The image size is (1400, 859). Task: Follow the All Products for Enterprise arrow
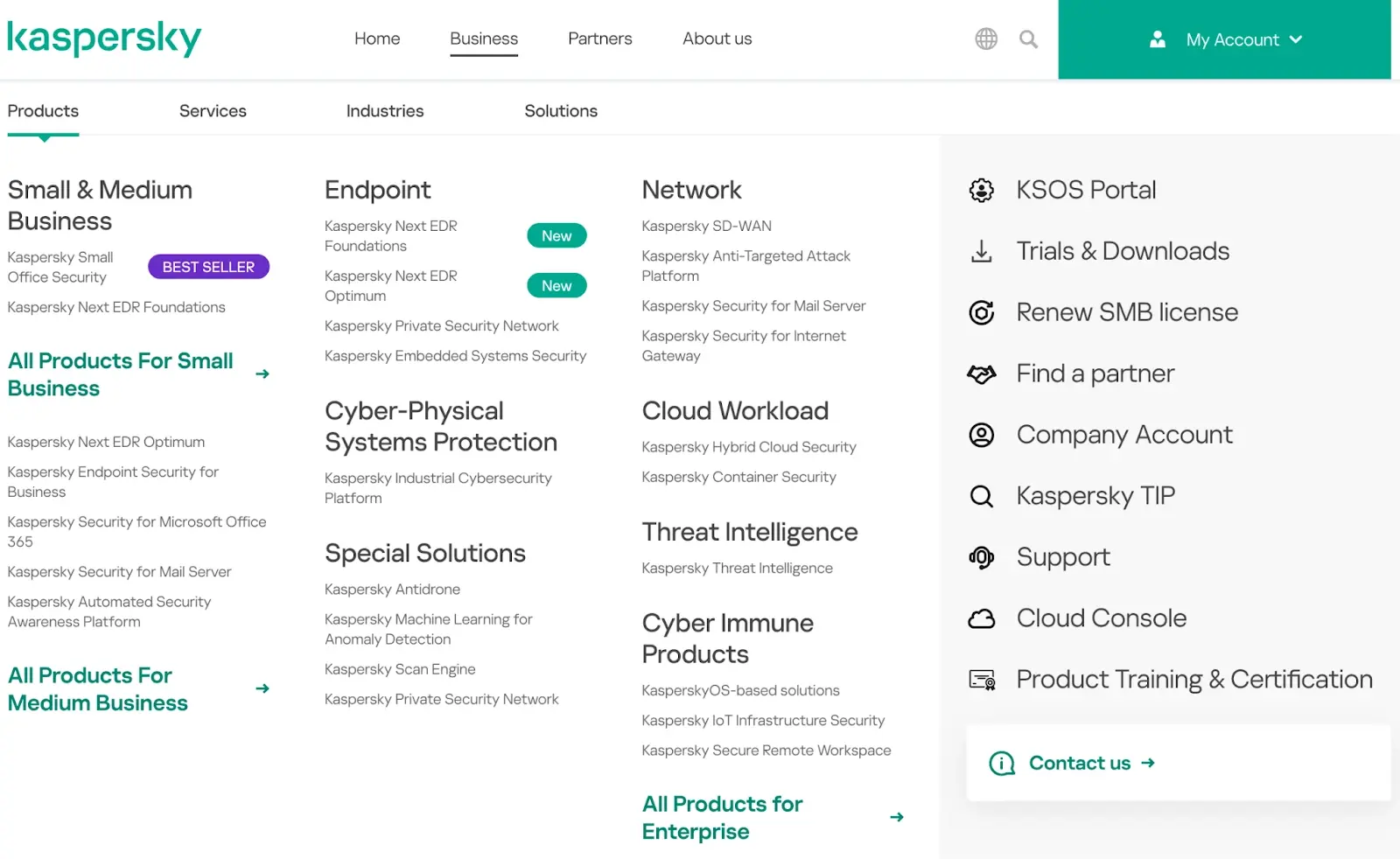click(897, 817)
